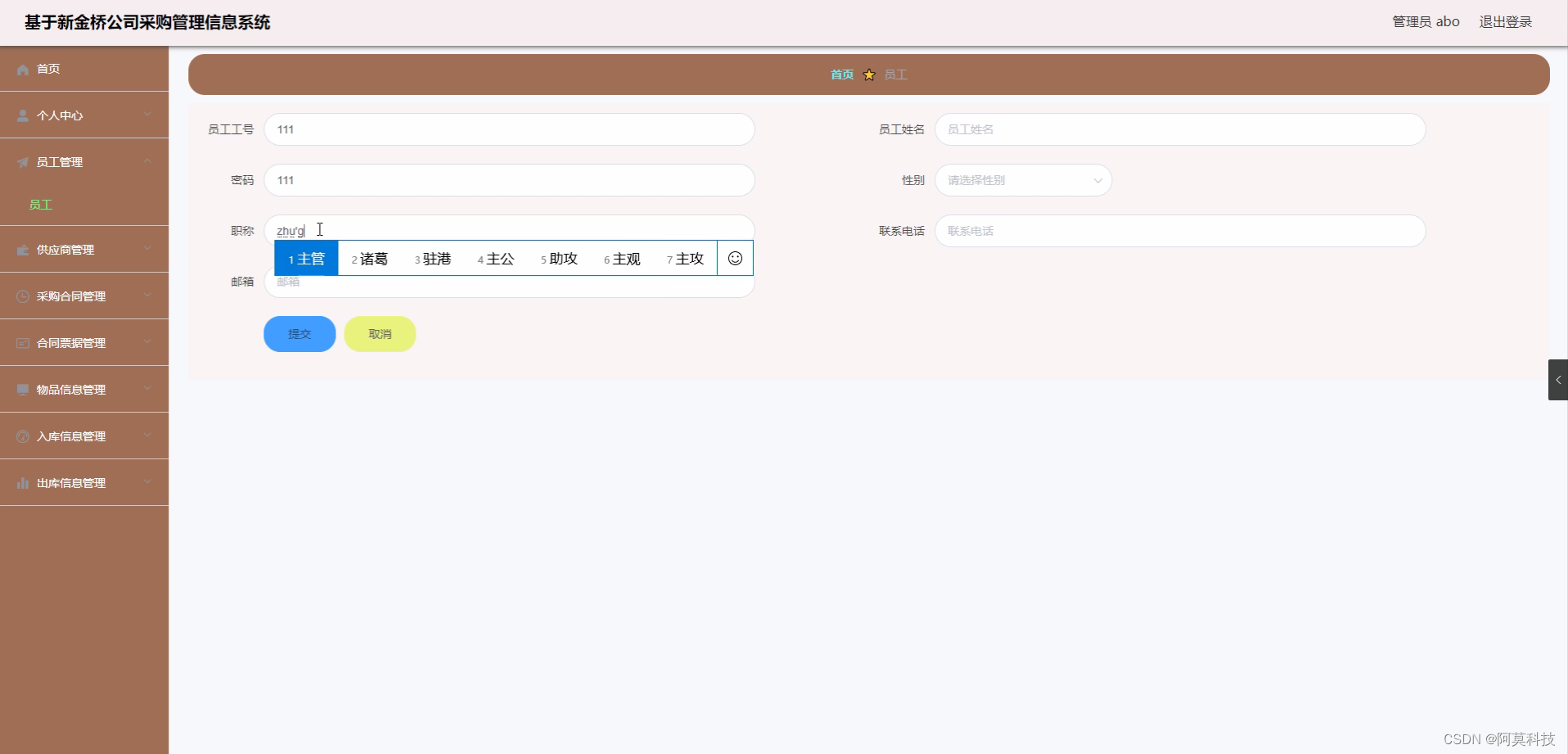Click 退出登录 to log out
The image size is (1568, 754).
(1505, 21)
